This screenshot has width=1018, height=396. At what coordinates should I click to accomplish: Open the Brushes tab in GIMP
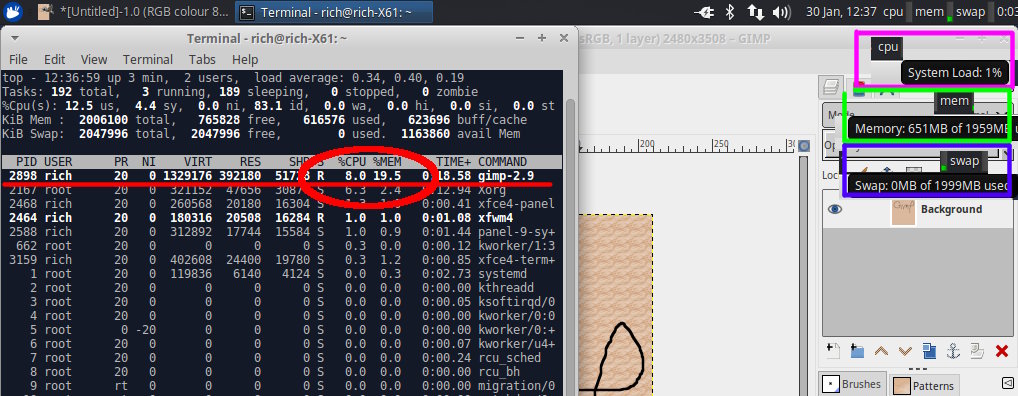click(852, 384)
